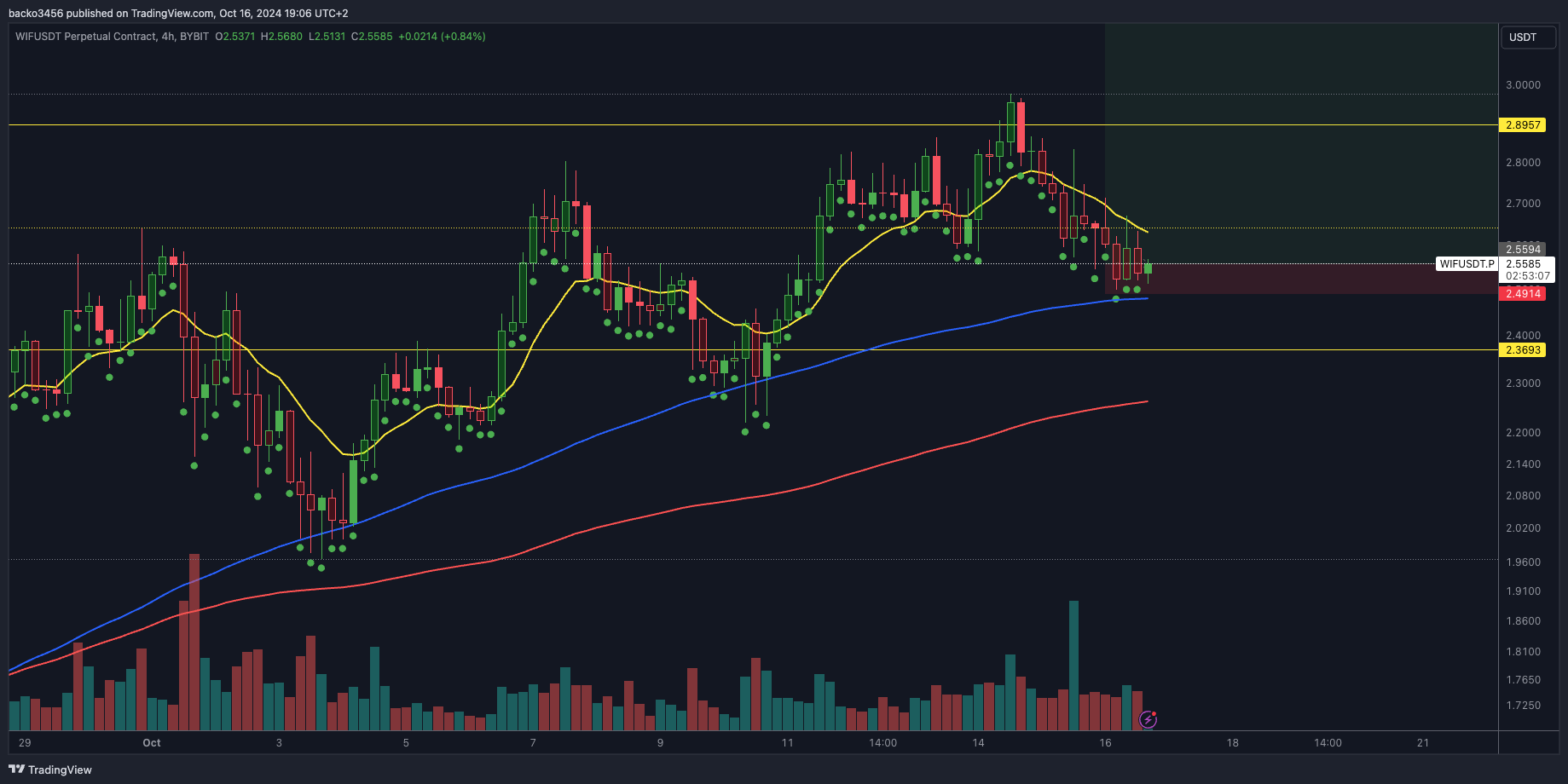Viewport: 1568px width, 784px height.
Task: Click the 3.0000 price axis tick
Action: coord(1523,85)
